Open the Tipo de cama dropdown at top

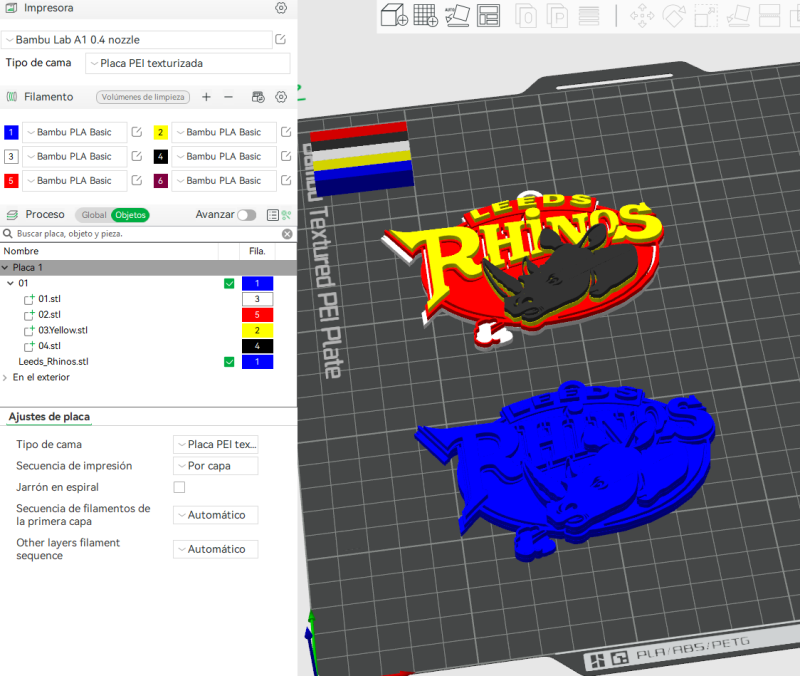[188, 63]
